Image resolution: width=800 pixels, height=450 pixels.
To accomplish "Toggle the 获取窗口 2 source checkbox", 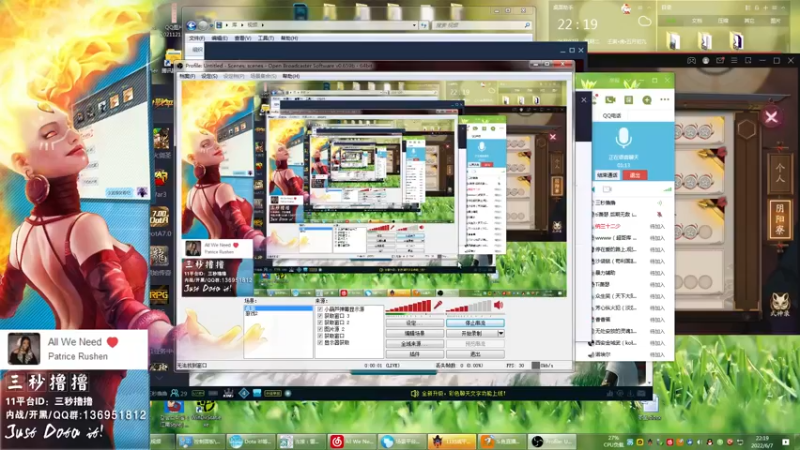I will (320, 322).
